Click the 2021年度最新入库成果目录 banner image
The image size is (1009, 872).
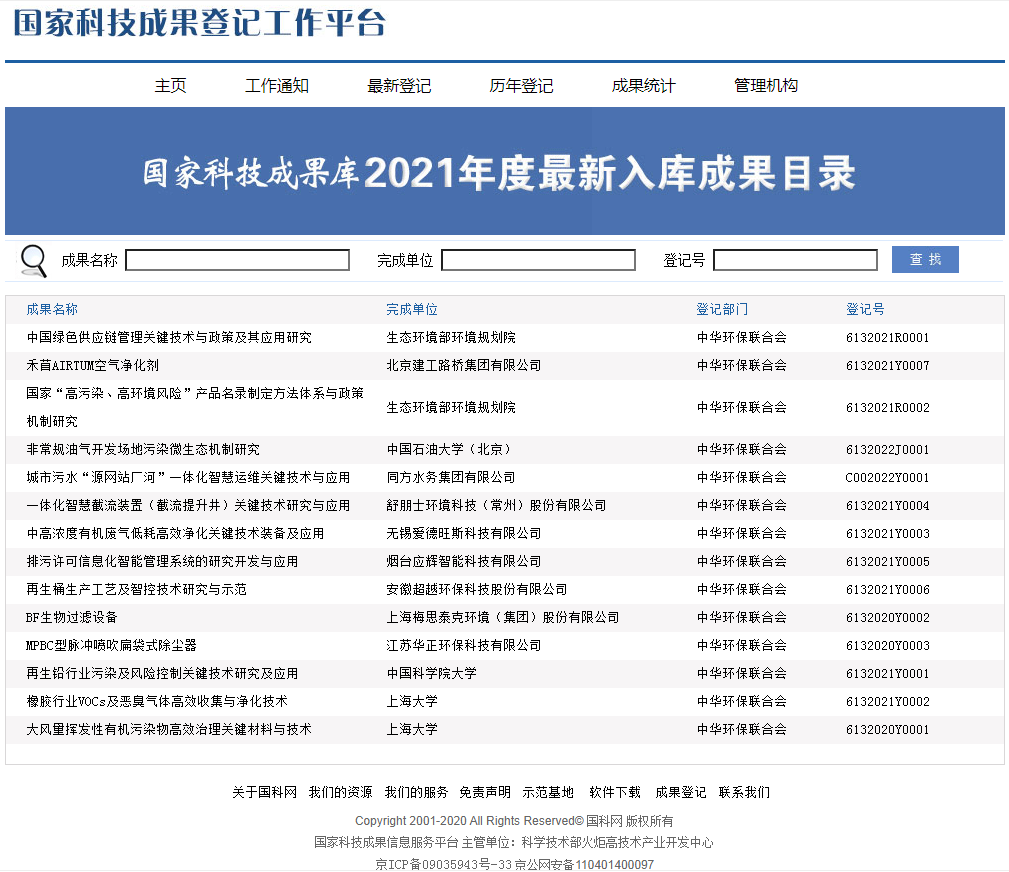[x=504, y=172]
